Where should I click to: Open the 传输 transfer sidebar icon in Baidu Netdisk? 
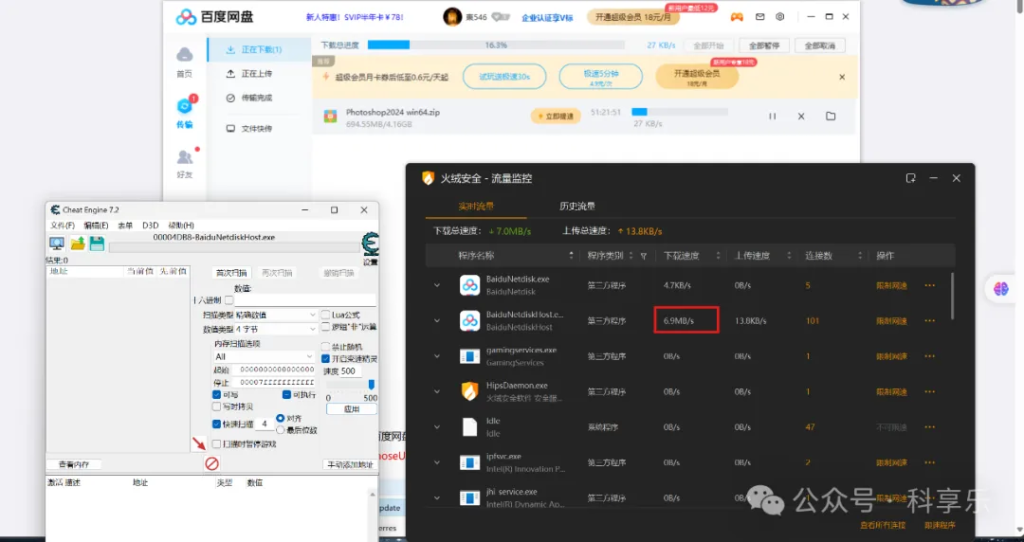(x=185, y=106)
